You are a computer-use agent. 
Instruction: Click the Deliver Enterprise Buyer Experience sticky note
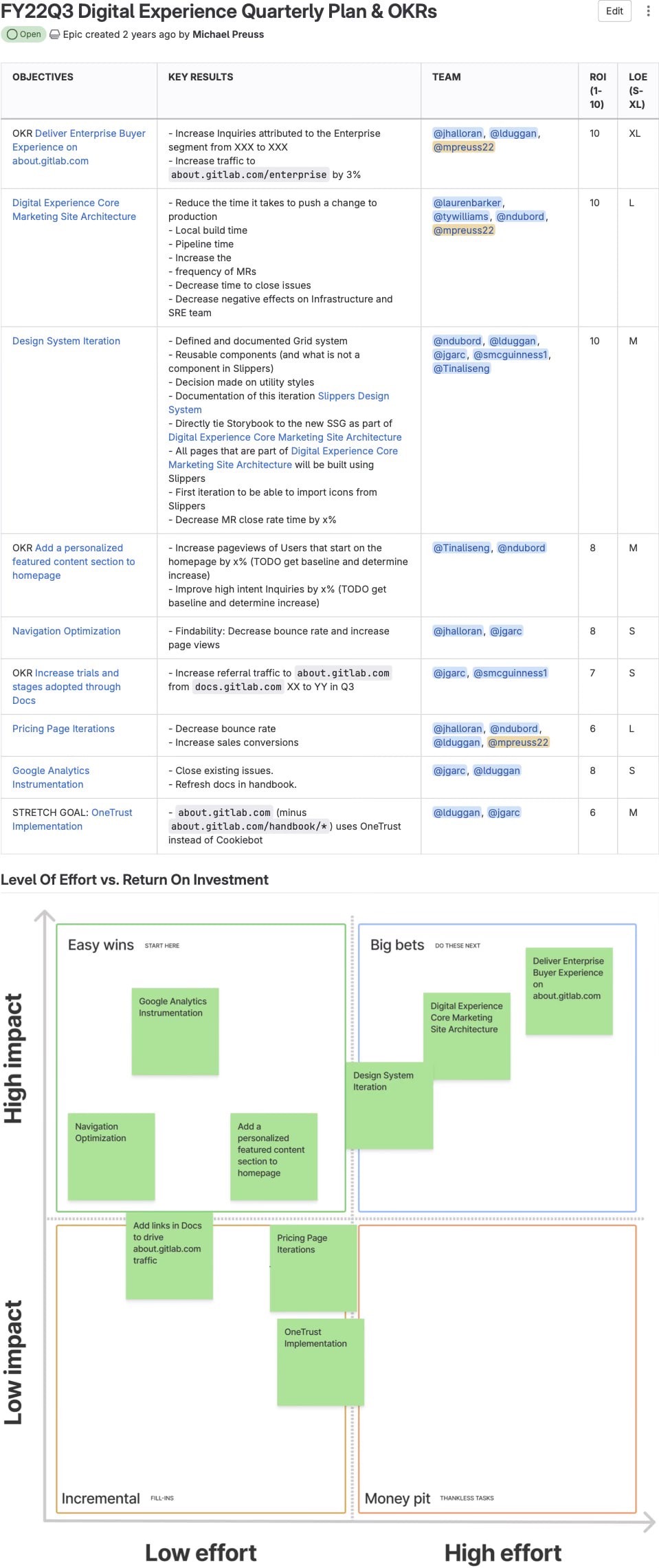[x=568, y=991]
